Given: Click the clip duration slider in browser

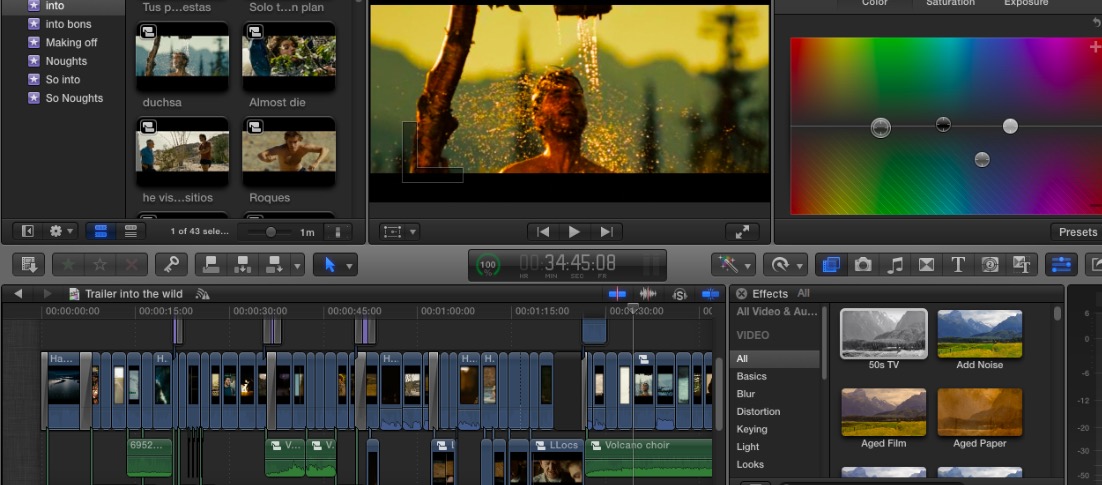Looking at the screenshot, I should pos(271,232).
